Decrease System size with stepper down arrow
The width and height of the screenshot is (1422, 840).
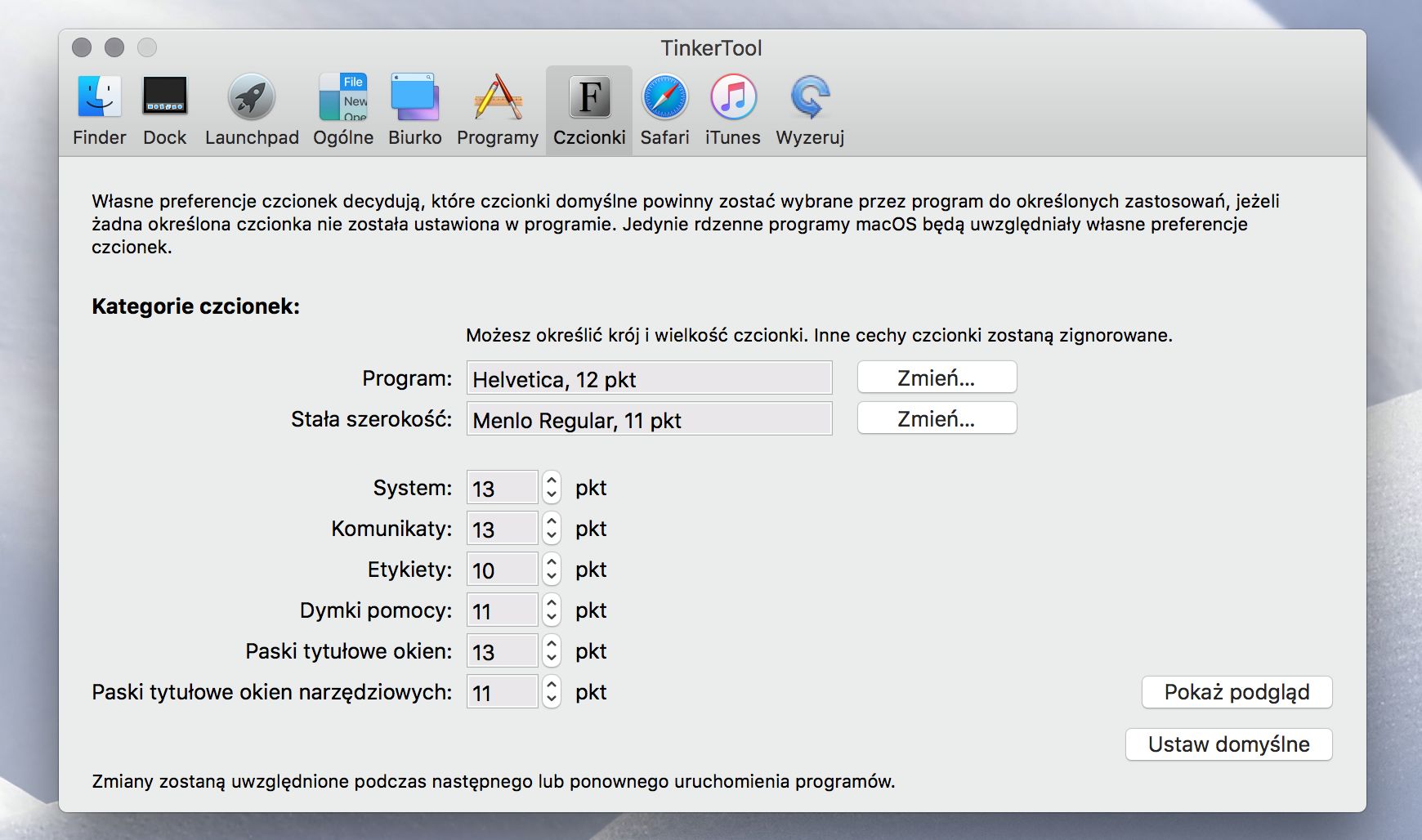[x=552, y=496]
